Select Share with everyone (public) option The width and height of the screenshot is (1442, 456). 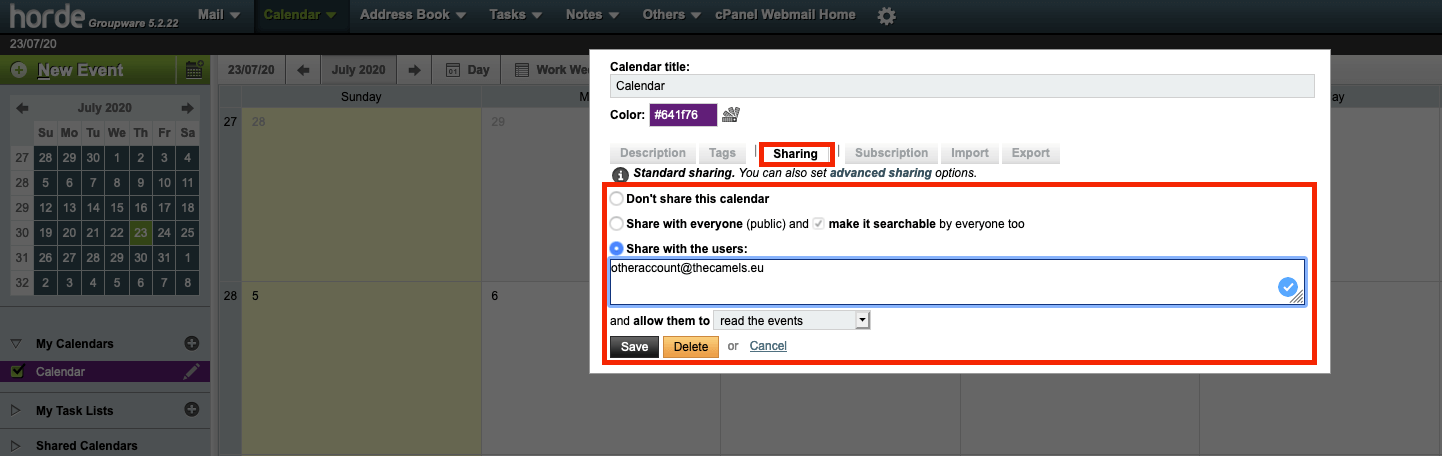tap(617, 224)
